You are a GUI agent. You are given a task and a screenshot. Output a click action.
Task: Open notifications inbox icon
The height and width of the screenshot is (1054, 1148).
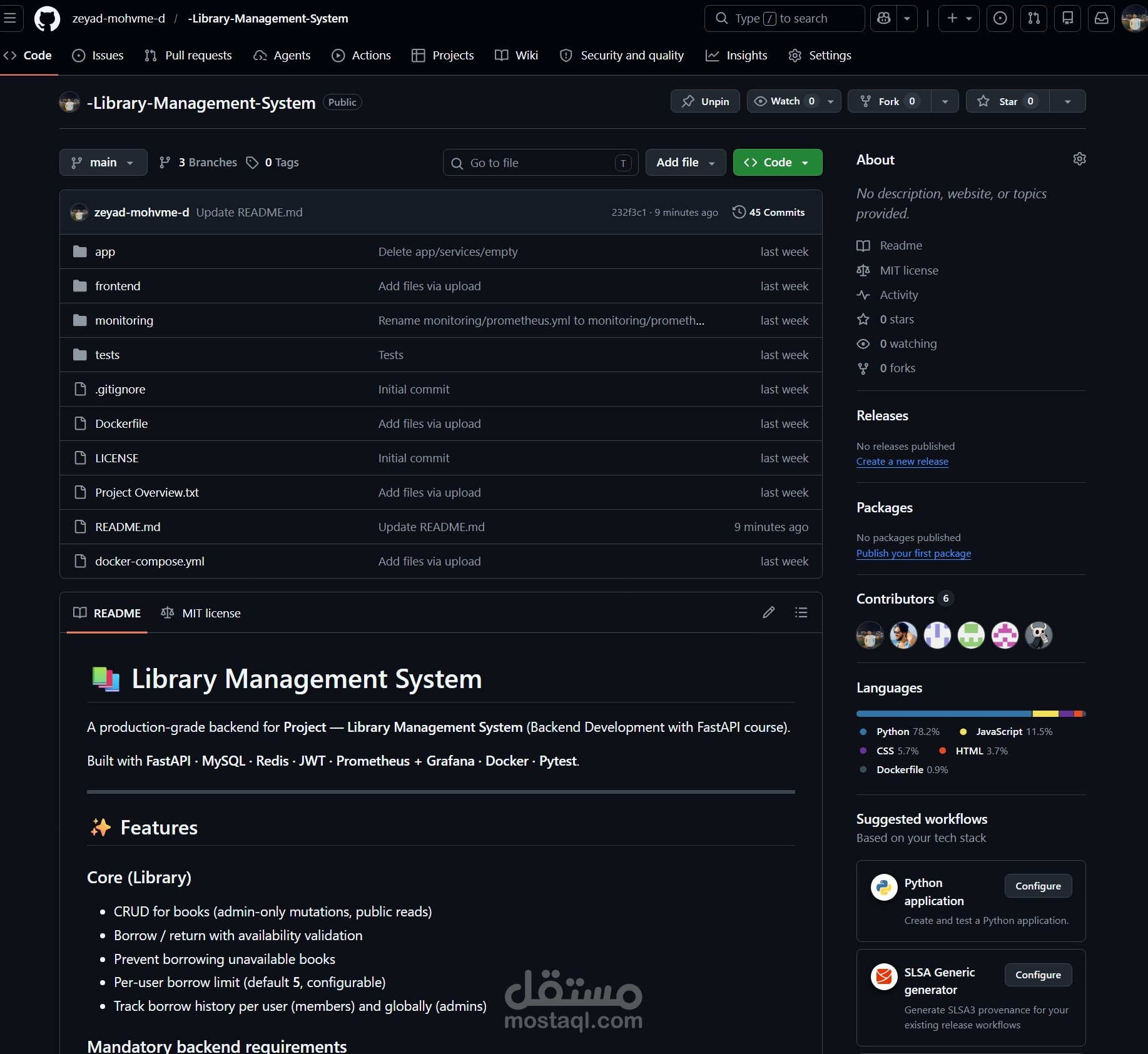coord(1102,19)
